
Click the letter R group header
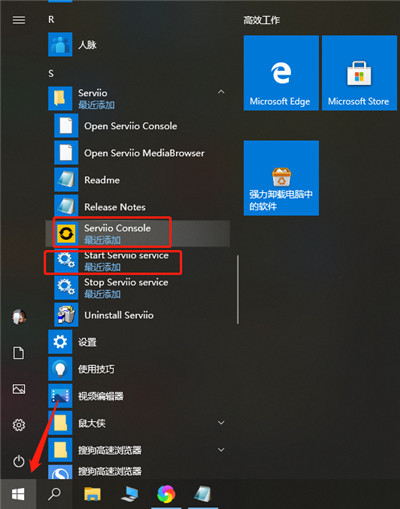[51, 20]
